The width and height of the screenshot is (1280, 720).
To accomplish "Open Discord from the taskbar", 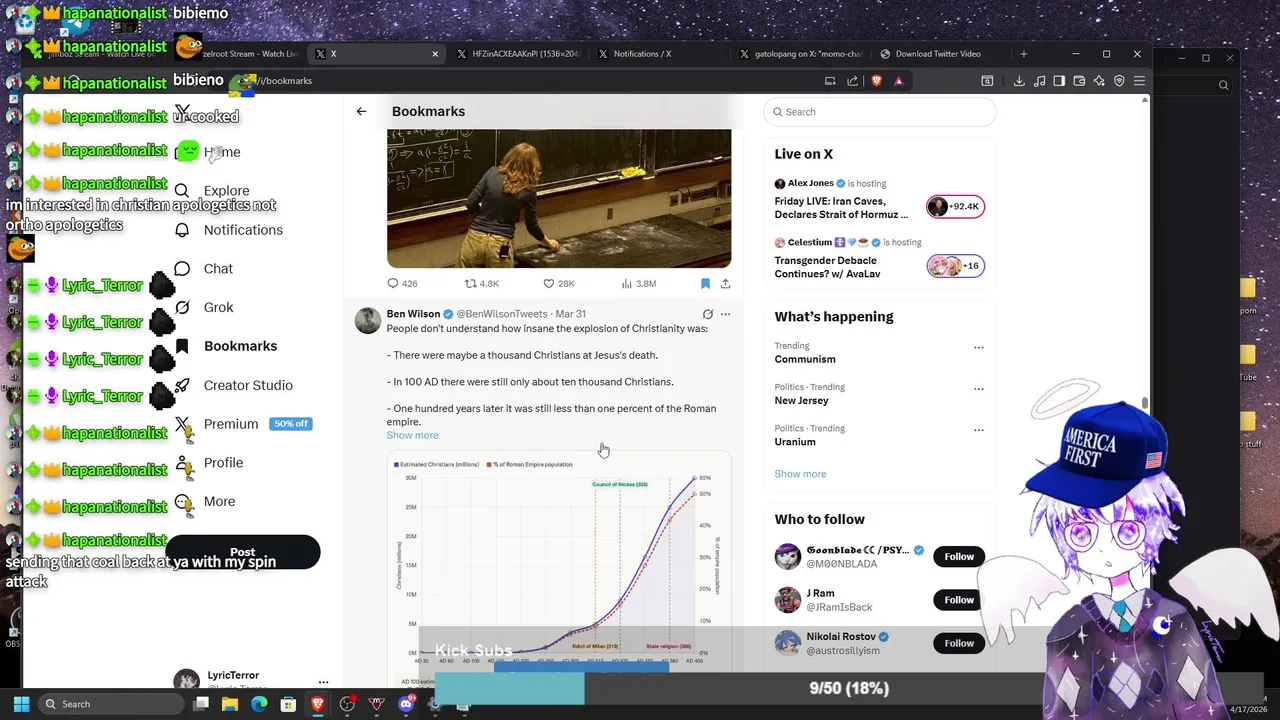I will point(406,704).
